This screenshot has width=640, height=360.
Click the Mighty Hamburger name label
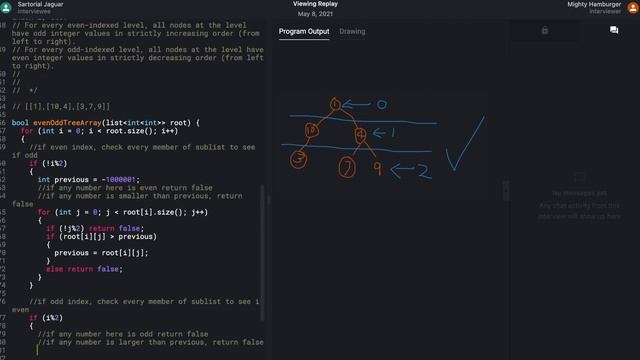(x=594, y=4)
